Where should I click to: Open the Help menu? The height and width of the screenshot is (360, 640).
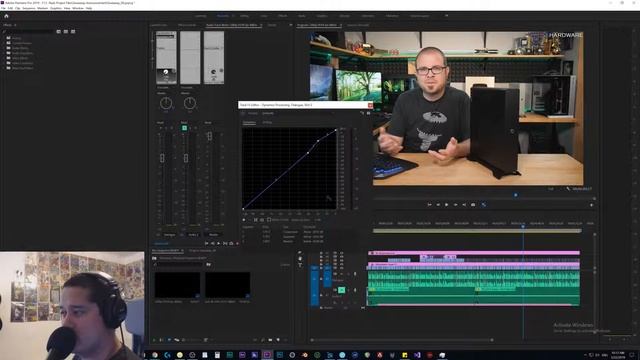pyautogui.click(x=89, y=8)
